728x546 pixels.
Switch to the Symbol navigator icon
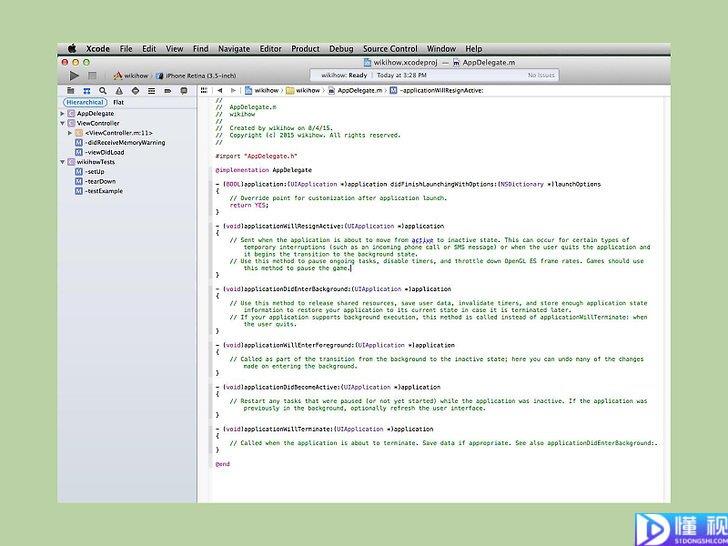pyautogui.click(x=86, y=91)
